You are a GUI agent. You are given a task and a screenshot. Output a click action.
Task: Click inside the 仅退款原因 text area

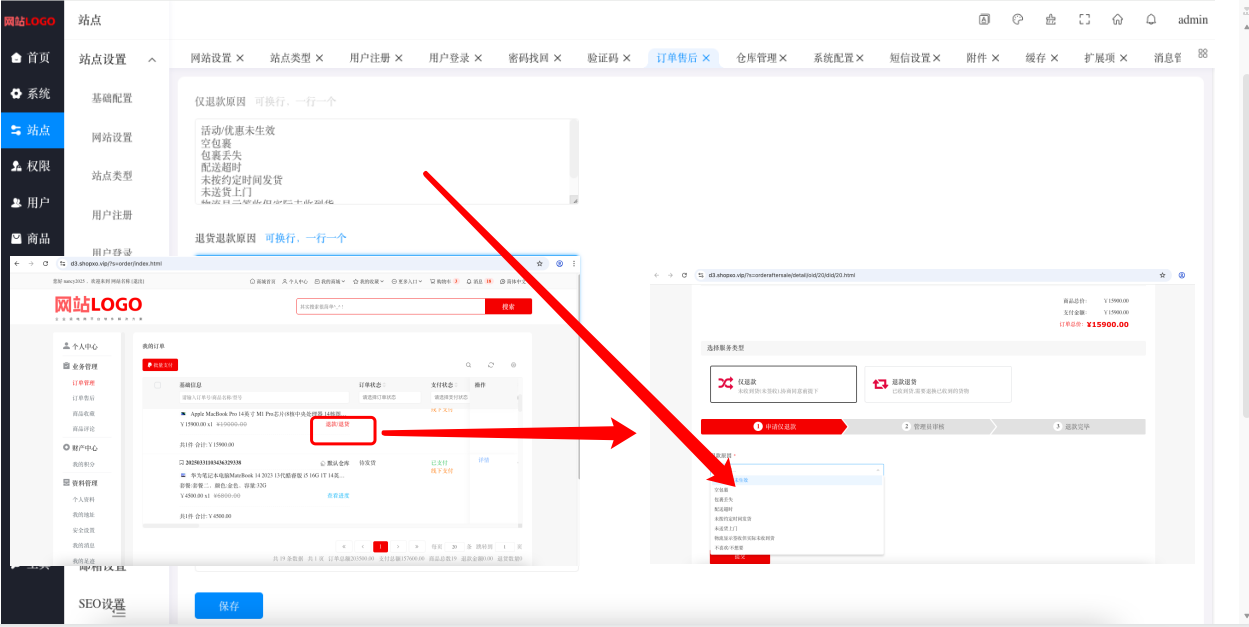point(386,161)
